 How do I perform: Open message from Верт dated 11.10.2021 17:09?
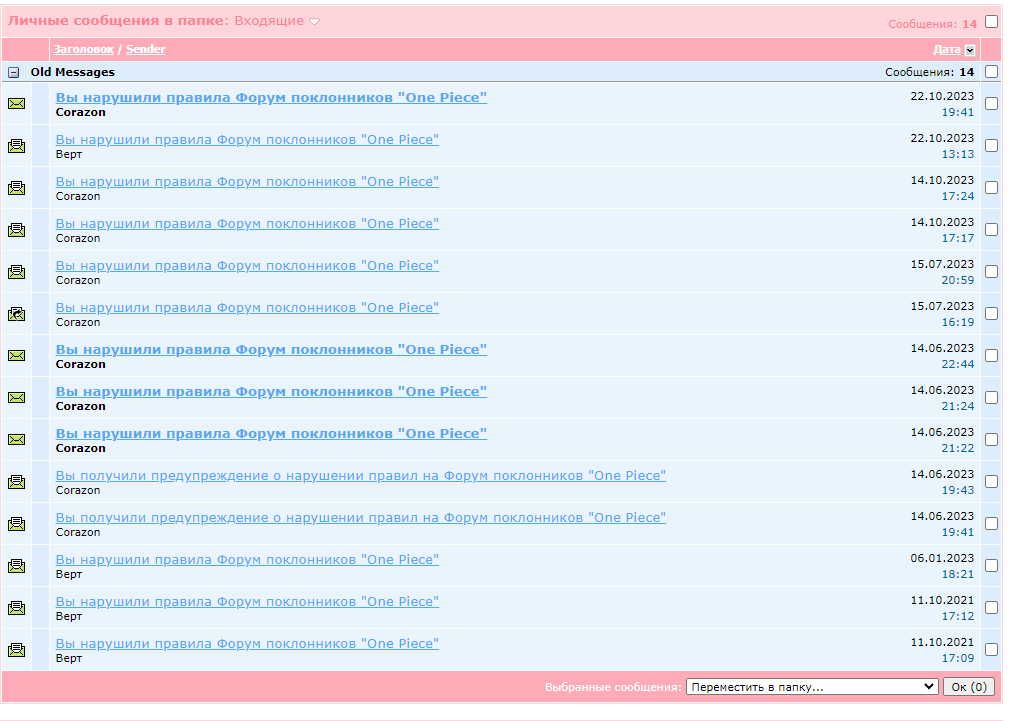[247, 644]
